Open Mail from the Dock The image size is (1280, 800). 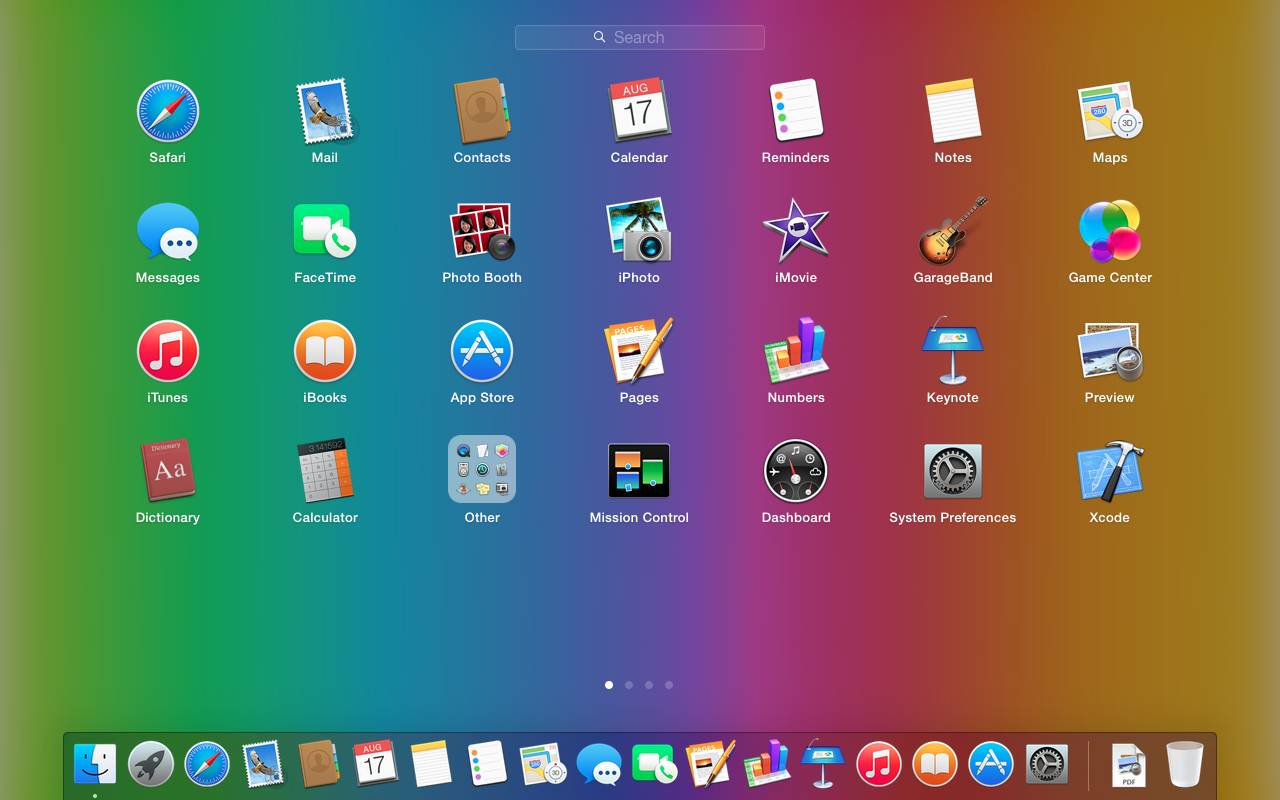263,765
